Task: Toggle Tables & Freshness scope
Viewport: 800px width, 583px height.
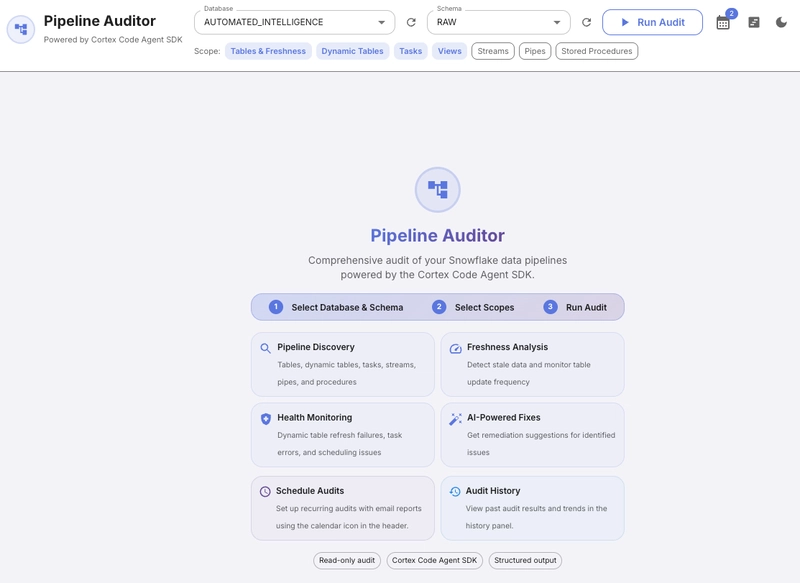Action: click(x=268, y=51)
